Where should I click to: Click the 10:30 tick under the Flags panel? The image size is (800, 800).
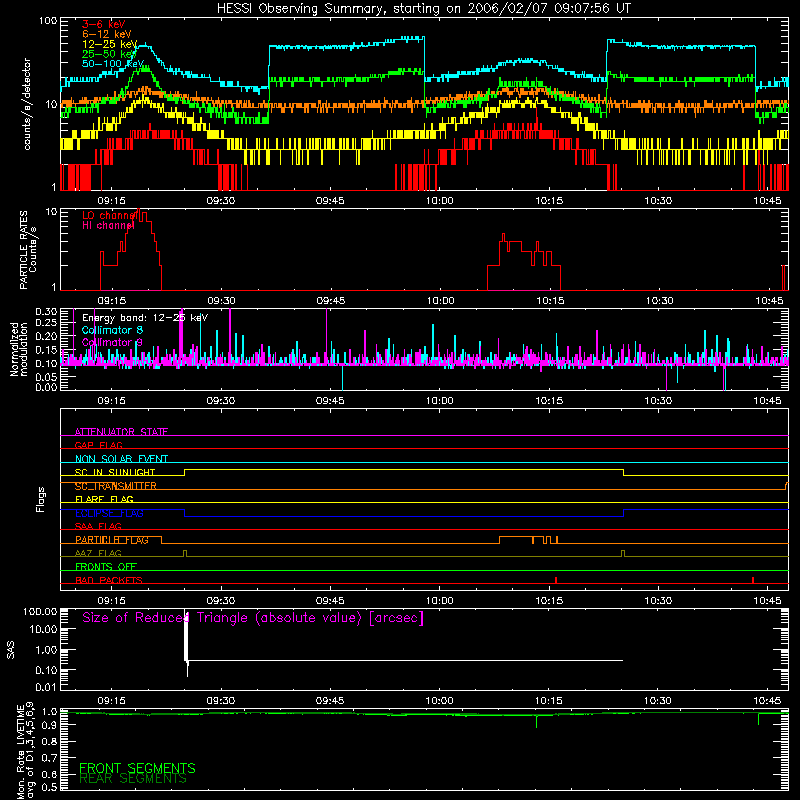coord(658,601)
